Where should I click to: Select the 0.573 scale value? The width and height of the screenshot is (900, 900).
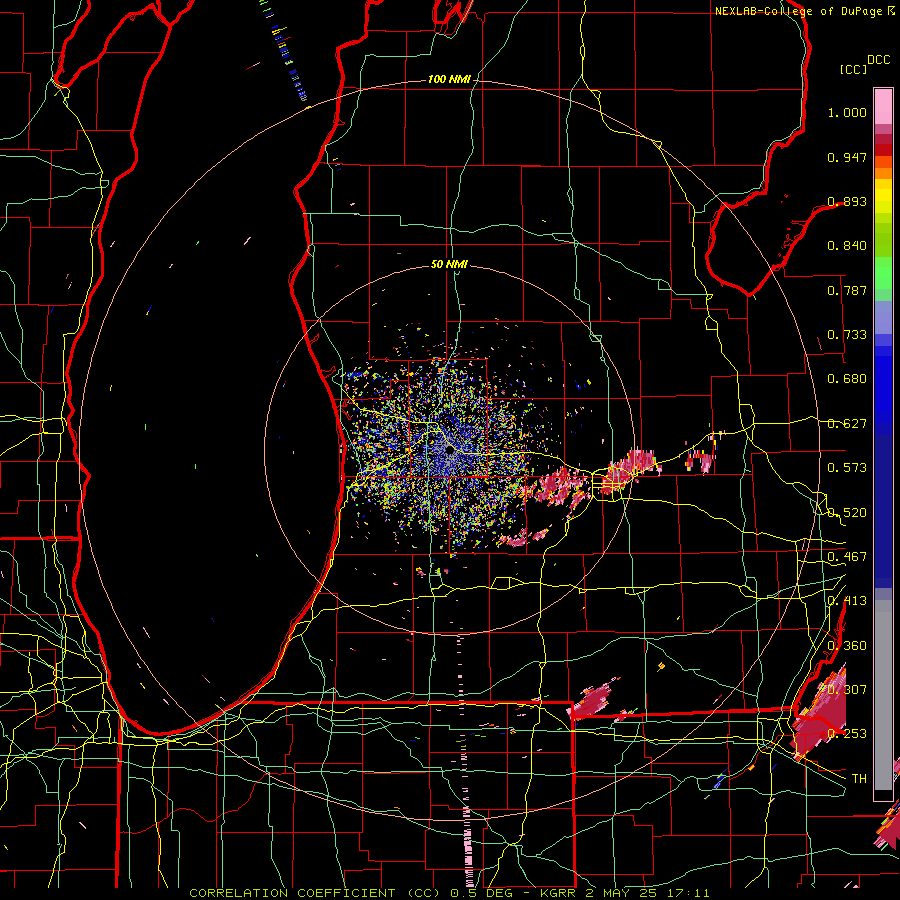(847, 468)
